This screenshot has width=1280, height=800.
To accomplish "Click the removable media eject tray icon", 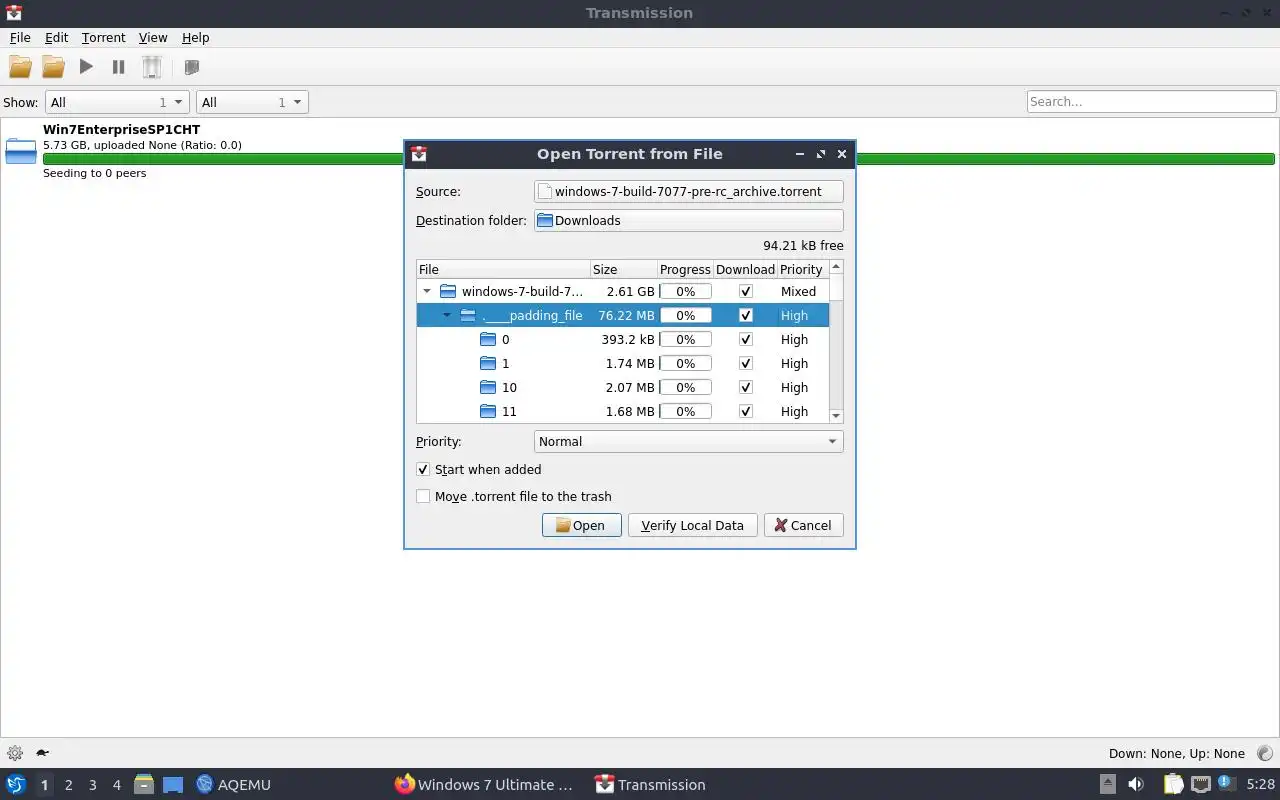I will tap(1108, 784).
